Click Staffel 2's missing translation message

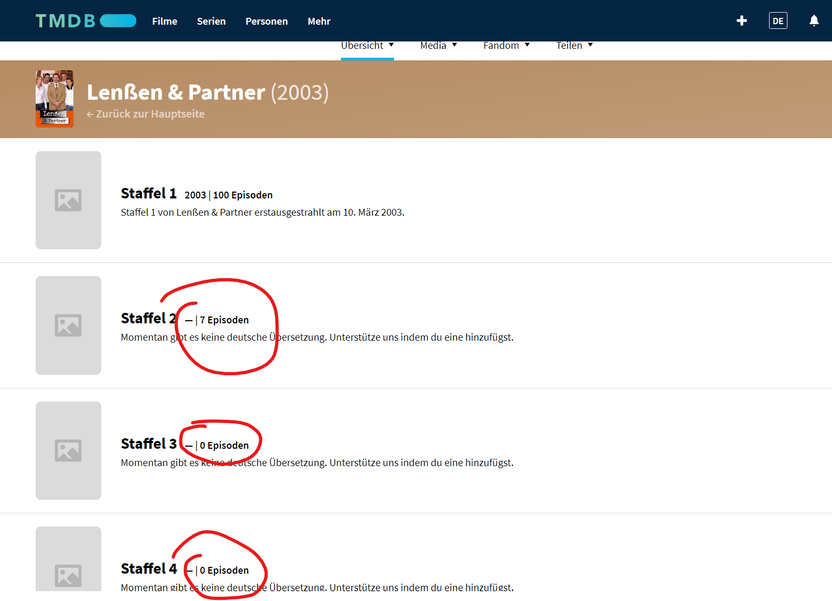[317, 337]
